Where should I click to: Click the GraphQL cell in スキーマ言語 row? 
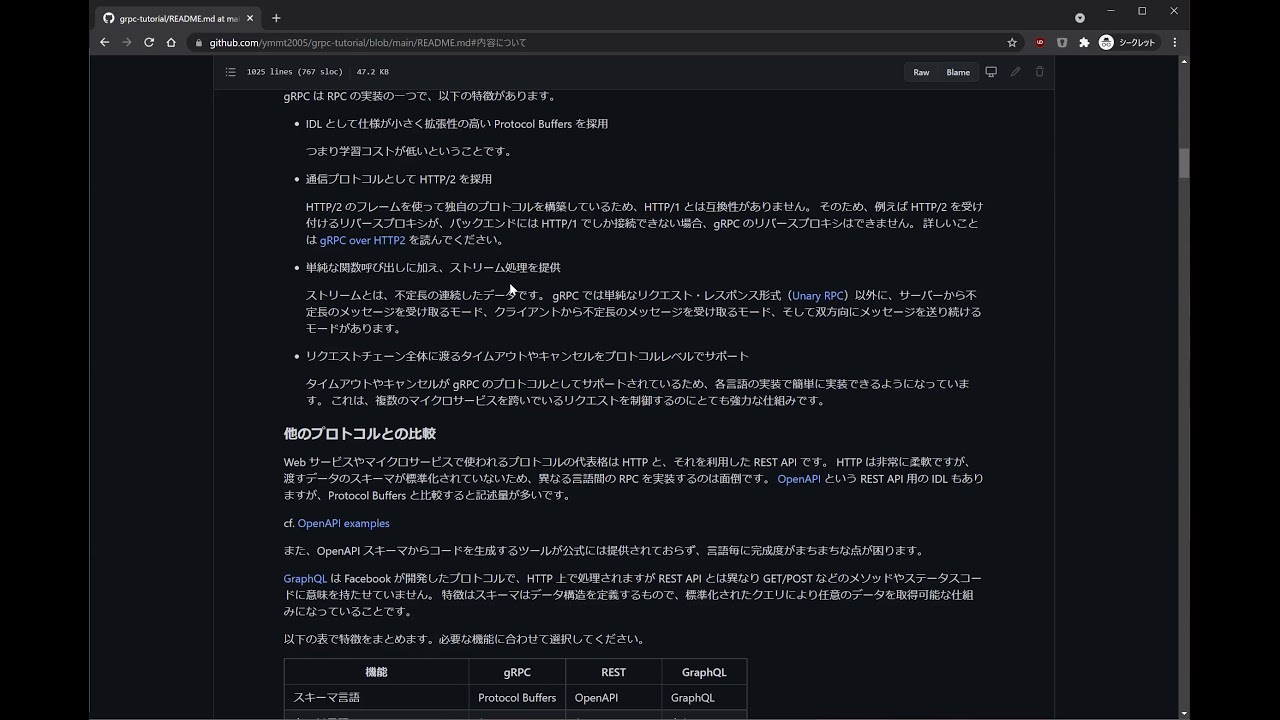click(x=704, y=698)
